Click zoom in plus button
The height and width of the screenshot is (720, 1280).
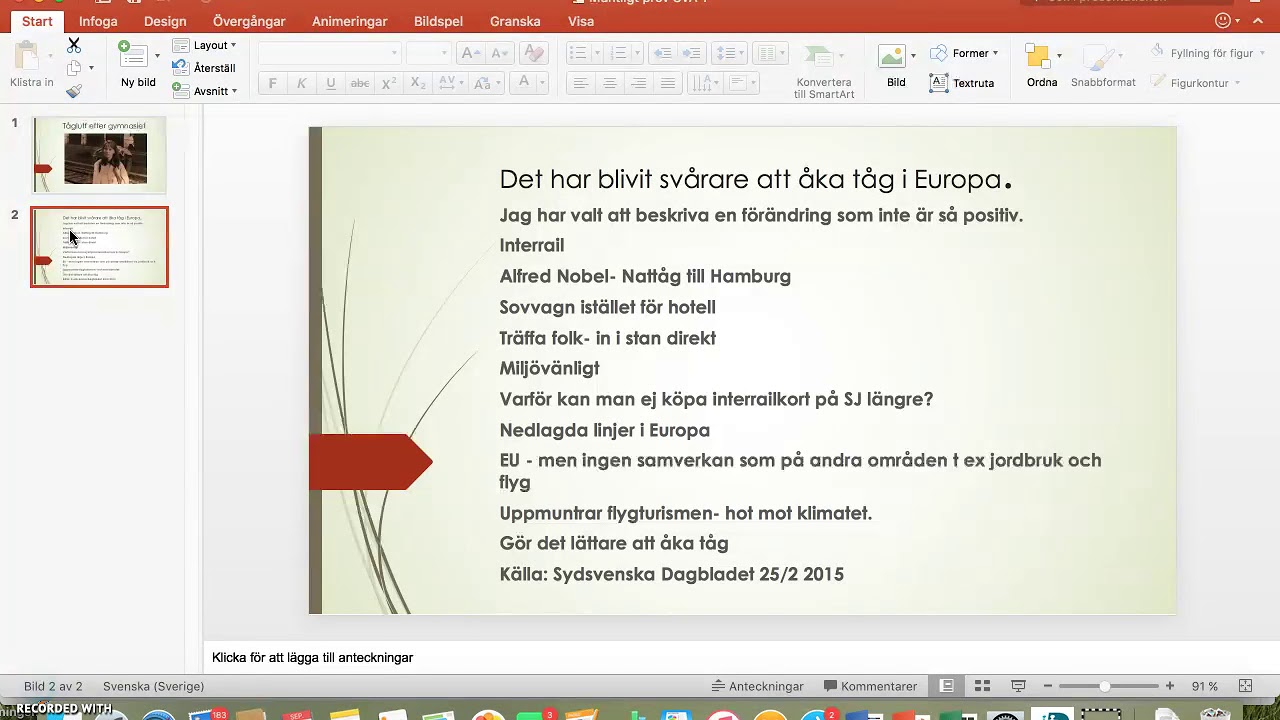pos(1169,686)
